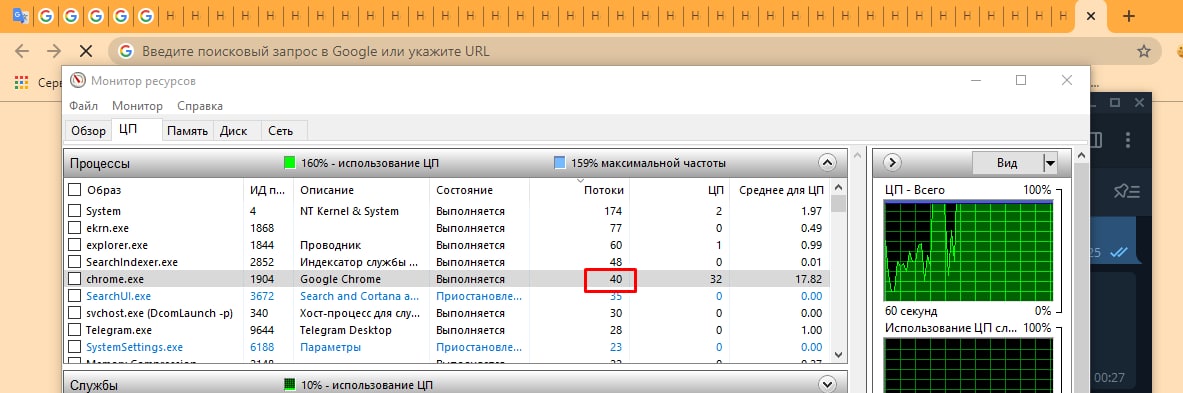Click the Вид button
This screenshot has width=1183, height=393.
1007,163
